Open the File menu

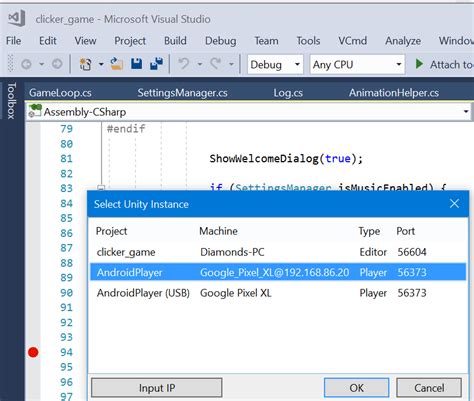click(14, 41)
